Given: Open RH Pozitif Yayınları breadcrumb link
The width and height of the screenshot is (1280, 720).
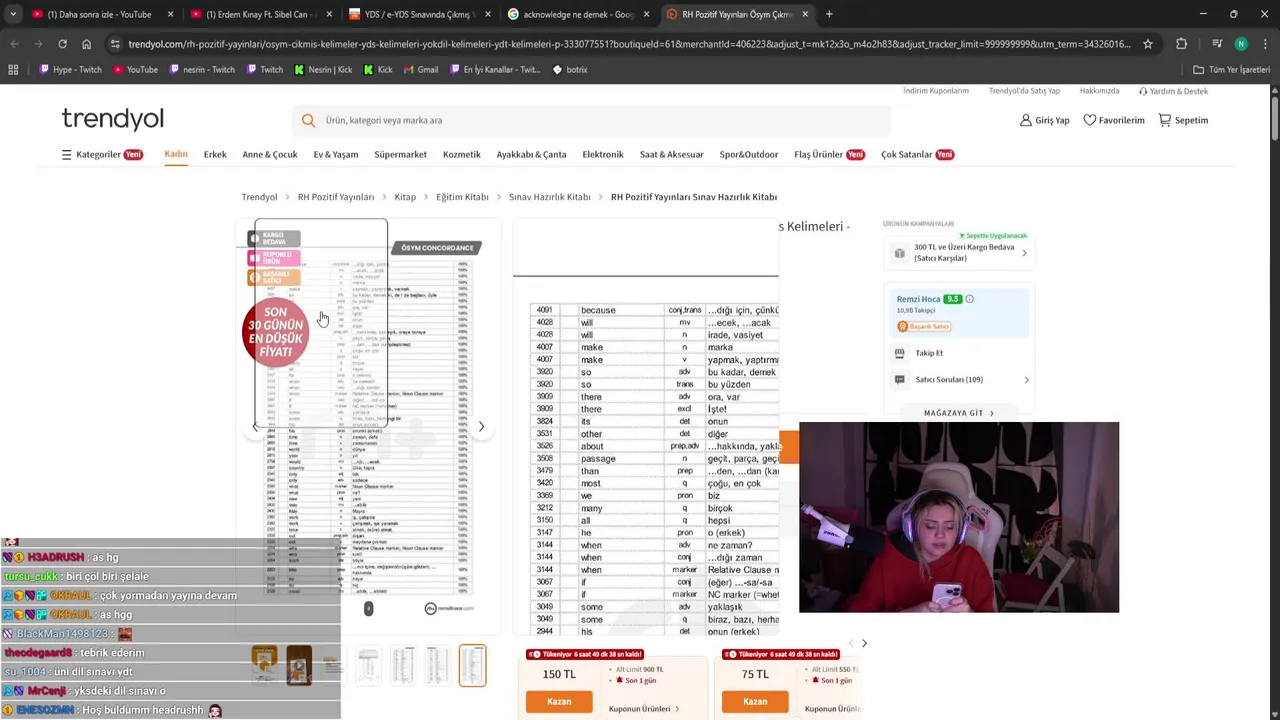Looking at the screenshot, I should click(336, 197).
